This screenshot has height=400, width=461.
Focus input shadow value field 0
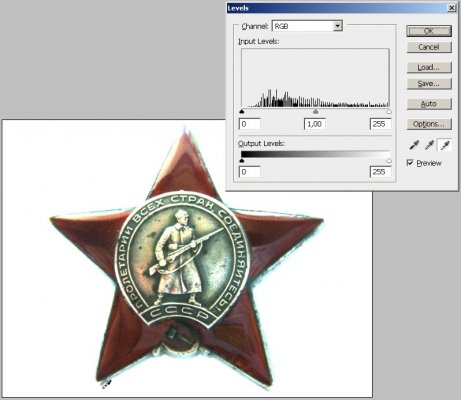point(249,124)
